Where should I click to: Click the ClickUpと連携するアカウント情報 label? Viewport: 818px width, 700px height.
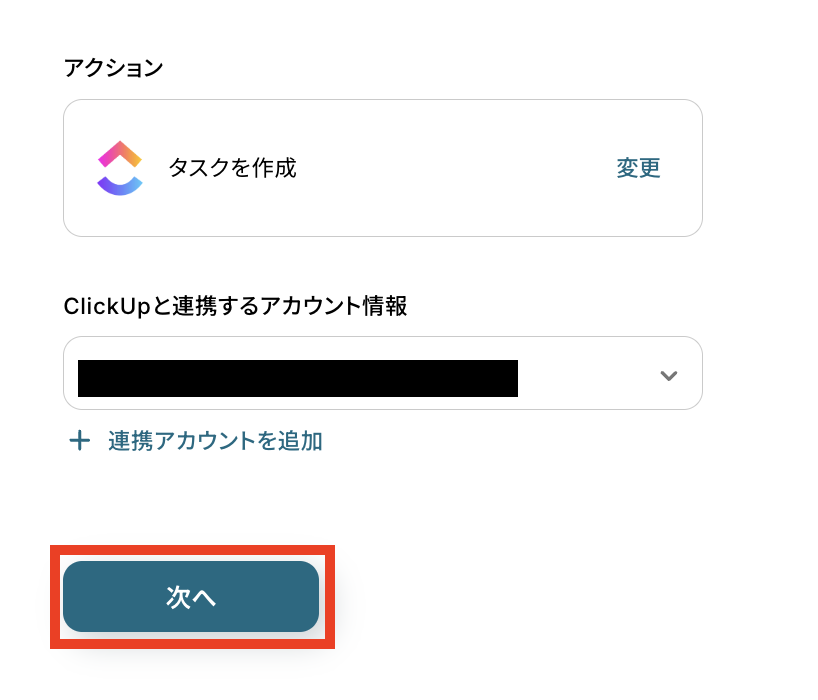235,306
